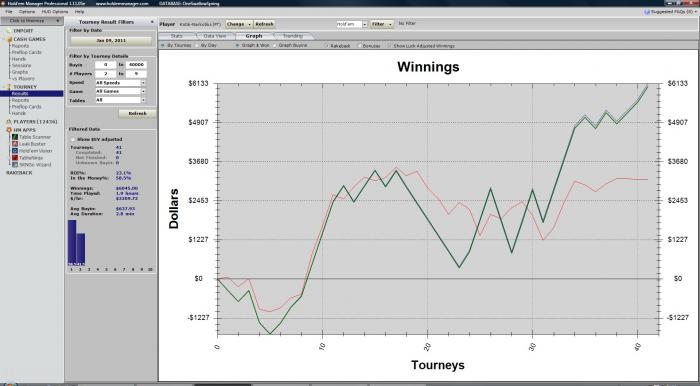
Task: Open Leak Buster app icon
Action: coord(15,144)
